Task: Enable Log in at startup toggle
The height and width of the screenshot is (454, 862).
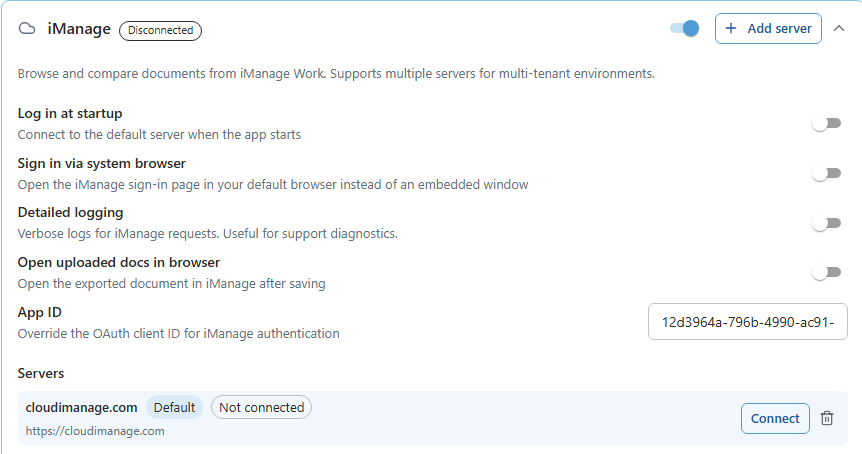Action: coord(827,123)
